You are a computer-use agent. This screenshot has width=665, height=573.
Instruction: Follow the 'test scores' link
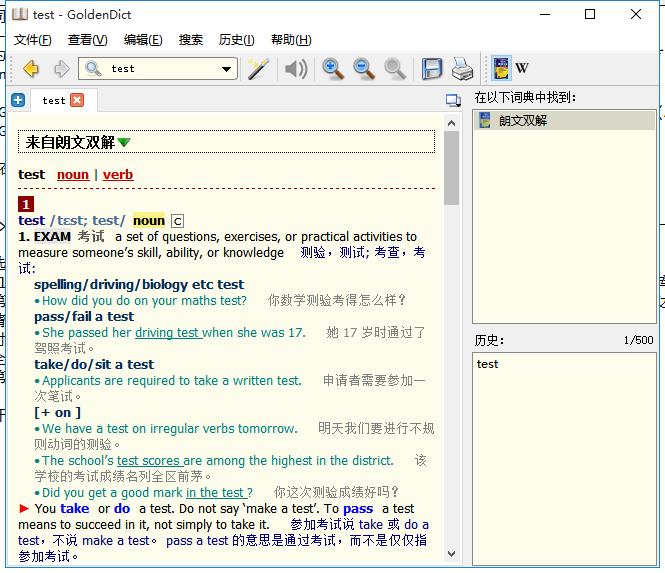click(150, 461)
